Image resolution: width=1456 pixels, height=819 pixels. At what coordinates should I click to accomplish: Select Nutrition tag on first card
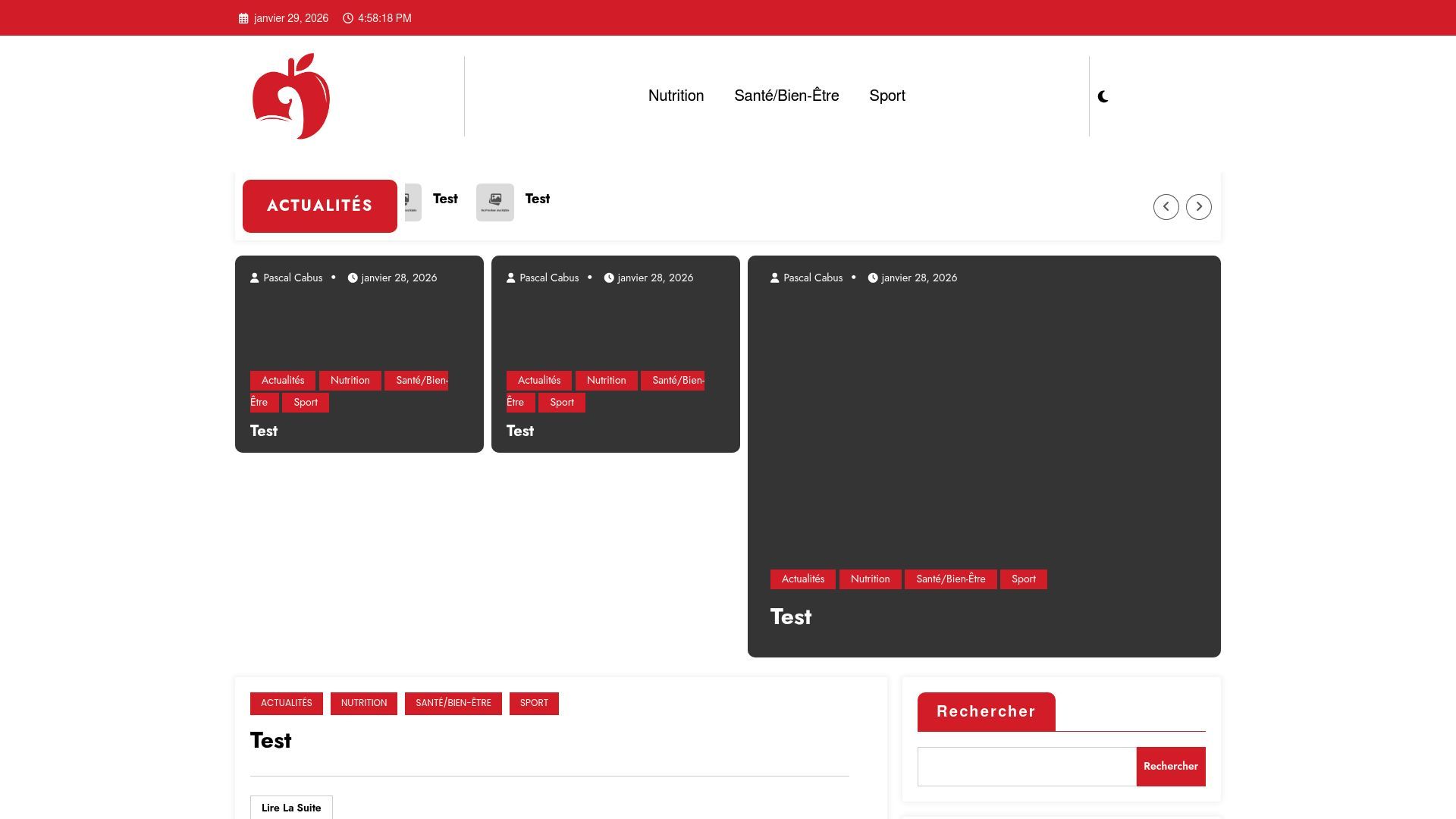350,381
